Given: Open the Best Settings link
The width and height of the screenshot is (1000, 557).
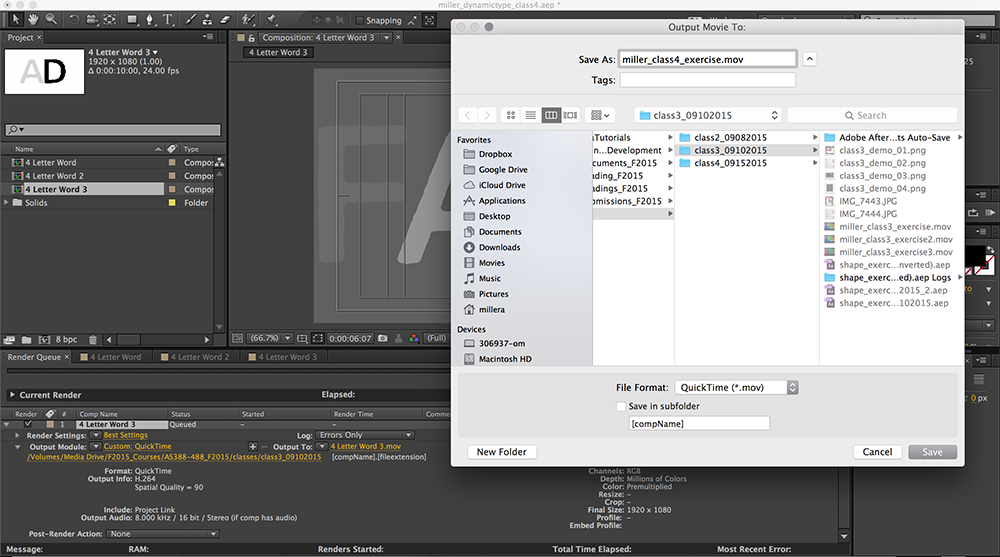Looking at the screenshot, I should (x=126, y=435).
